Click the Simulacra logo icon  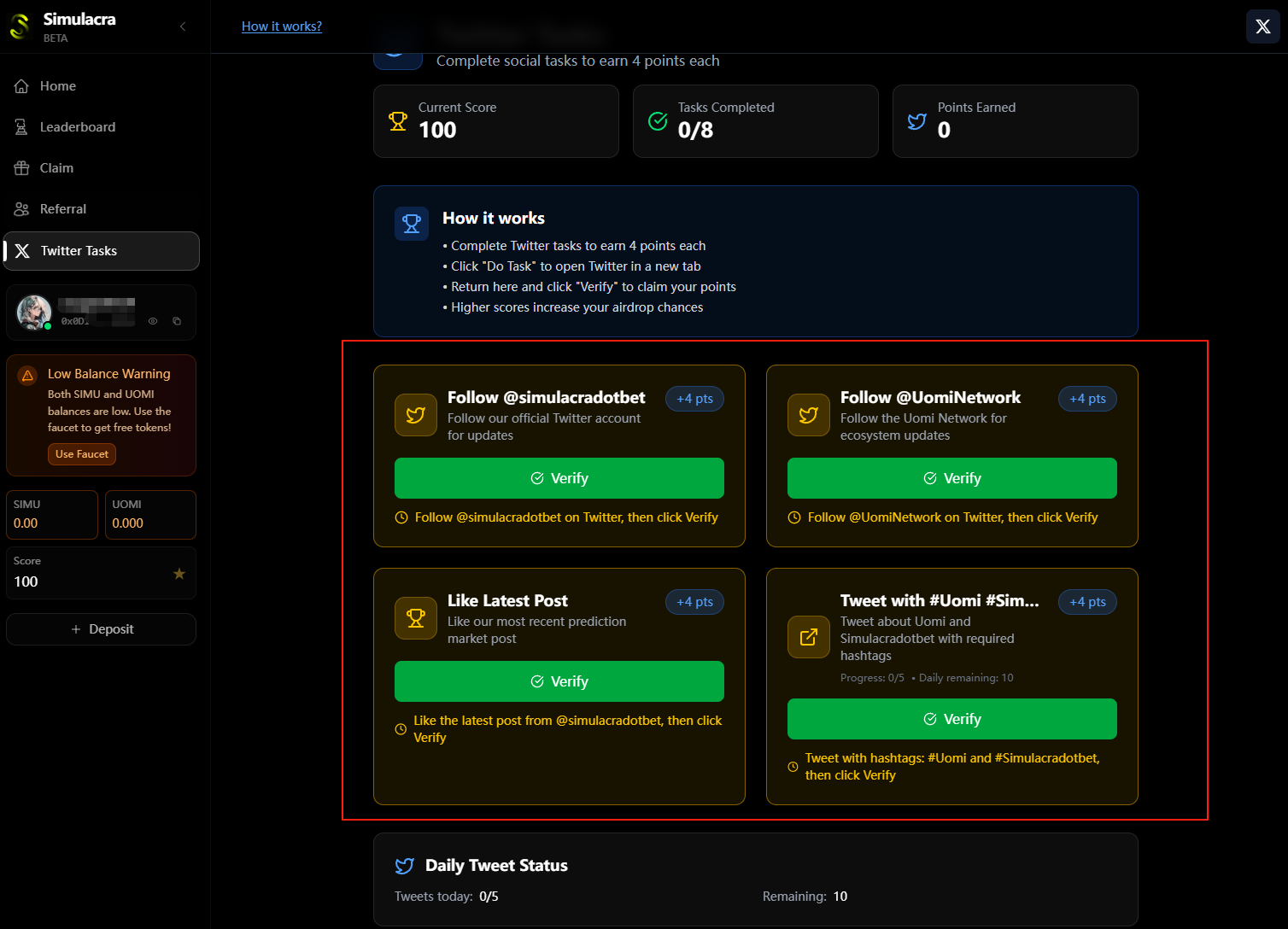tap(20, 26)
